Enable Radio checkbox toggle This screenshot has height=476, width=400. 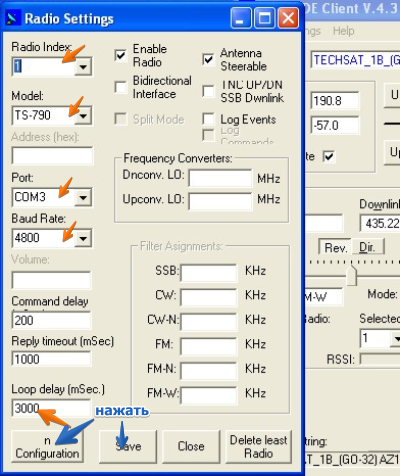pyautogui.click(x=120, y=55)
